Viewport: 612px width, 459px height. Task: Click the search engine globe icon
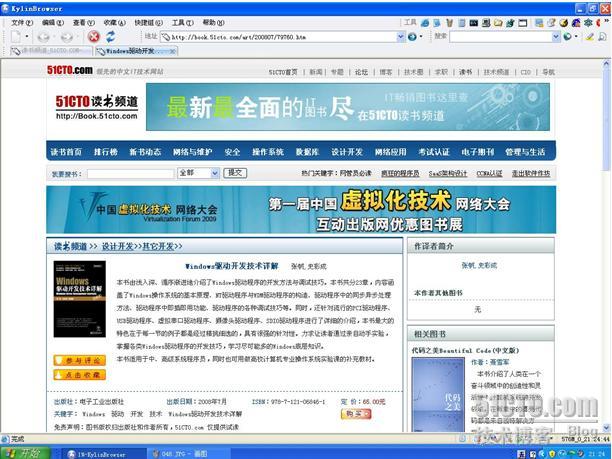[x=568, y=37]
